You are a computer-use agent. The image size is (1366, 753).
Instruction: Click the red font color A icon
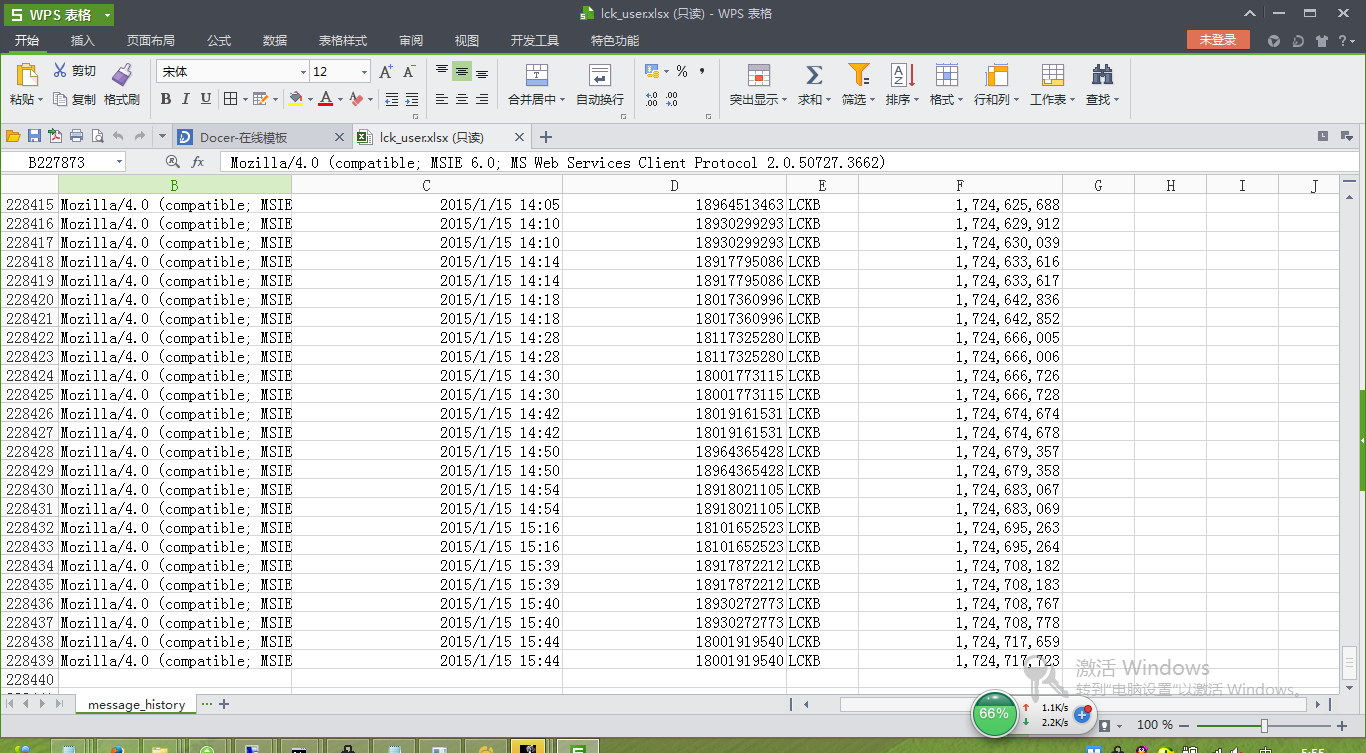tap(325, 98)
